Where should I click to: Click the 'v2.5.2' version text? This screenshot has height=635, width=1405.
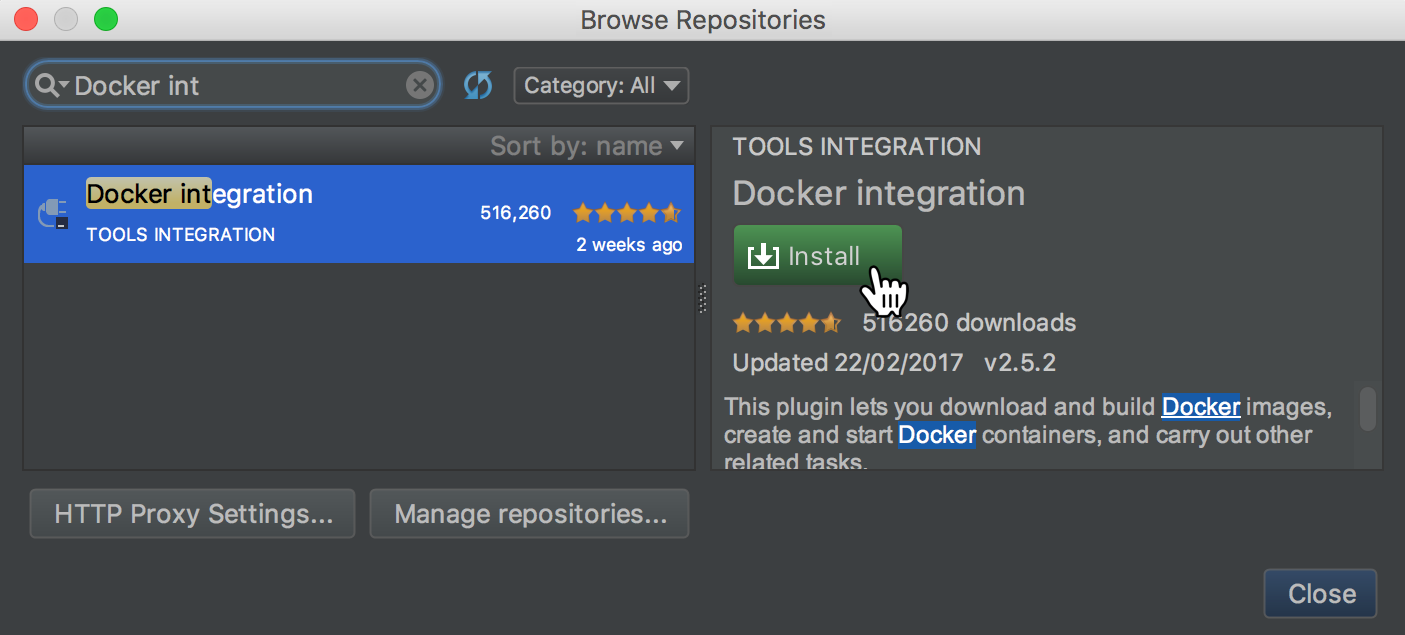(x=1020, y=363)
